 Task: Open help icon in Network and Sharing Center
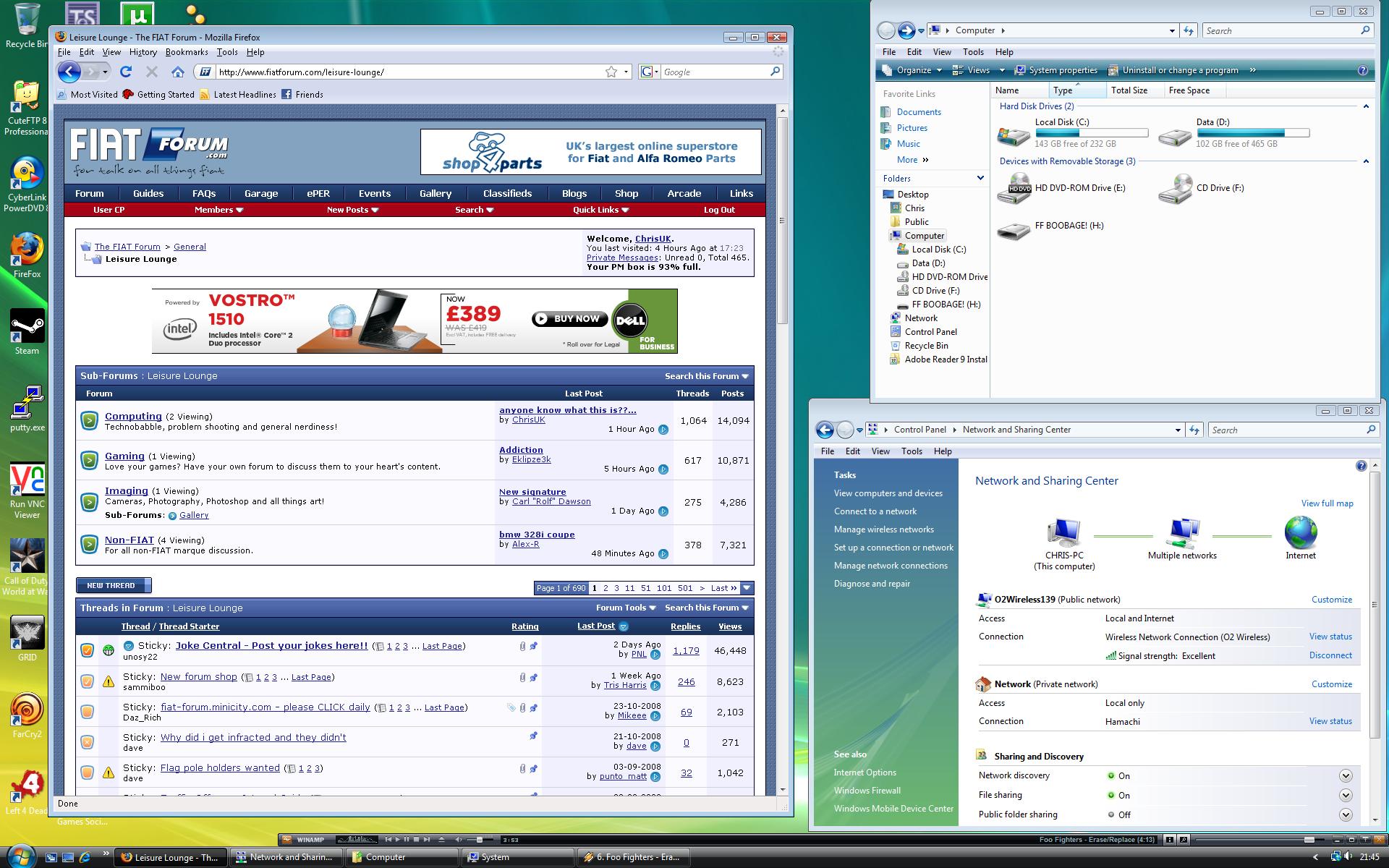(1361, 466)
